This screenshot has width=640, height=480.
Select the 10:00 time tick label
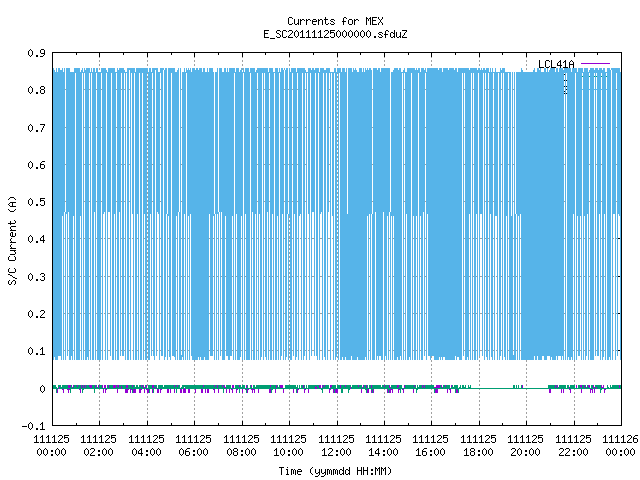pos(289,452)
